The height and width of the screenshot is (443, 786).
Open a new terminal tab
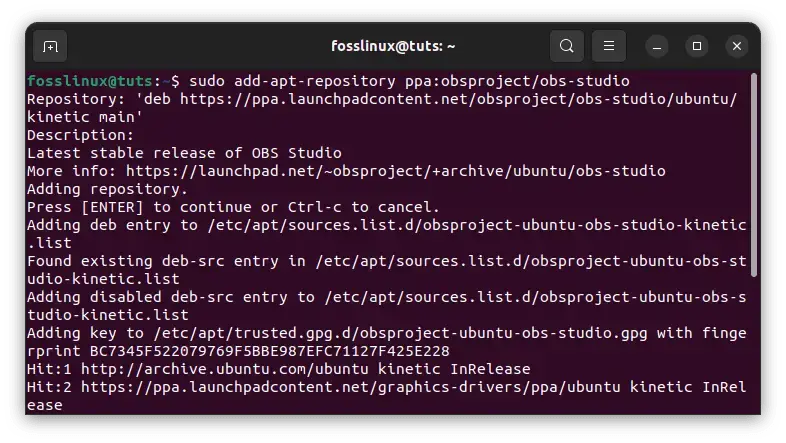coord(50,47)
